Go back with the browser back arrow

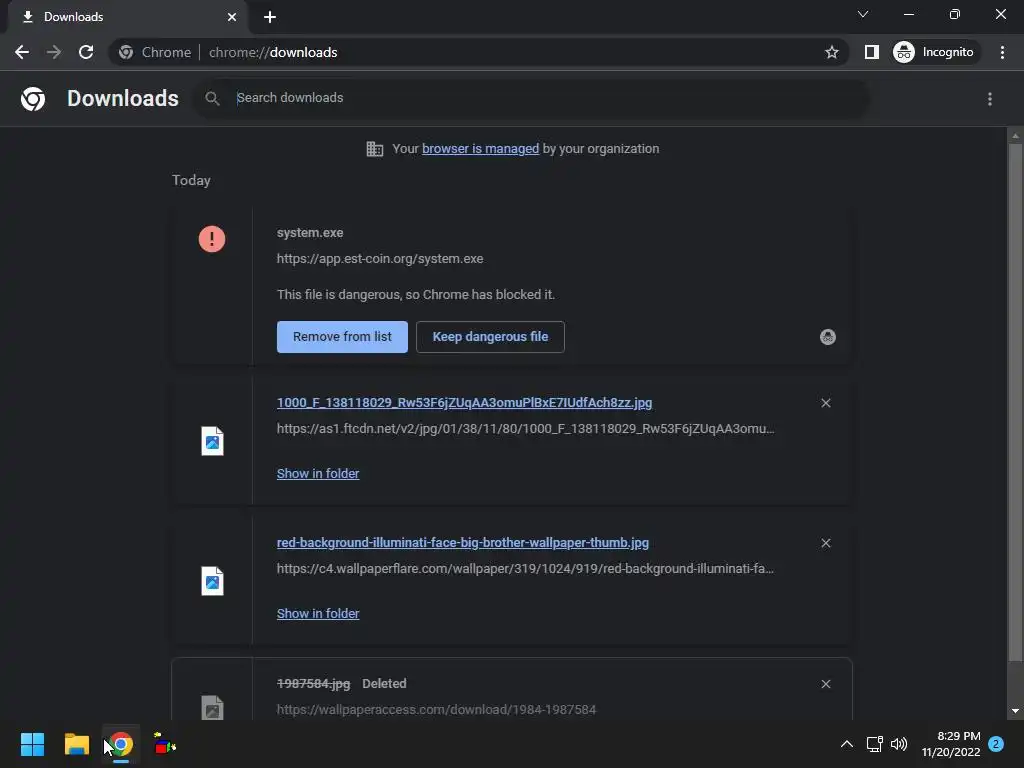pyautogui.click(x=22, y=52)
